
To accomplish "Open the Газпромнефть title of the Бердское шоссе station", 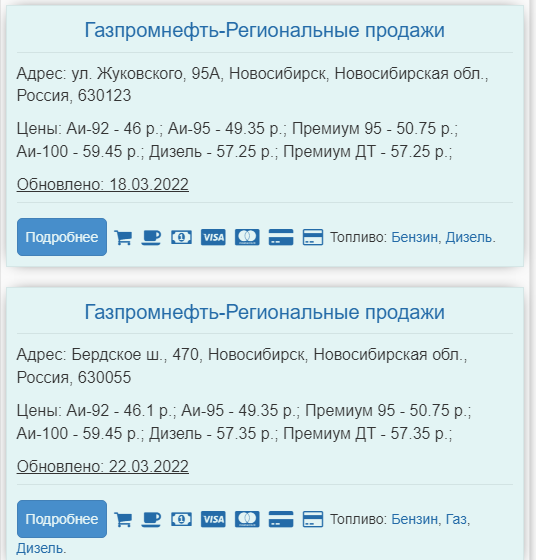I will (x=264, y=312).
